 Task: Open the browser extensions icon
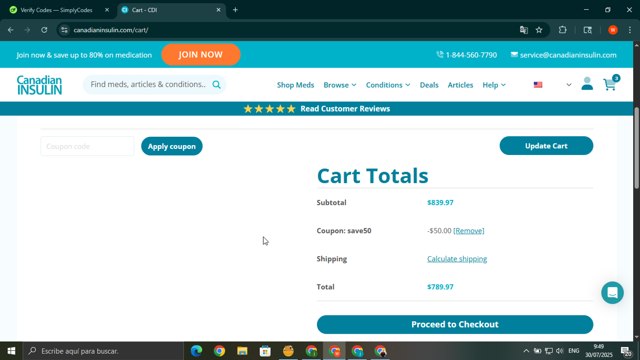click(x=562, y=30)
